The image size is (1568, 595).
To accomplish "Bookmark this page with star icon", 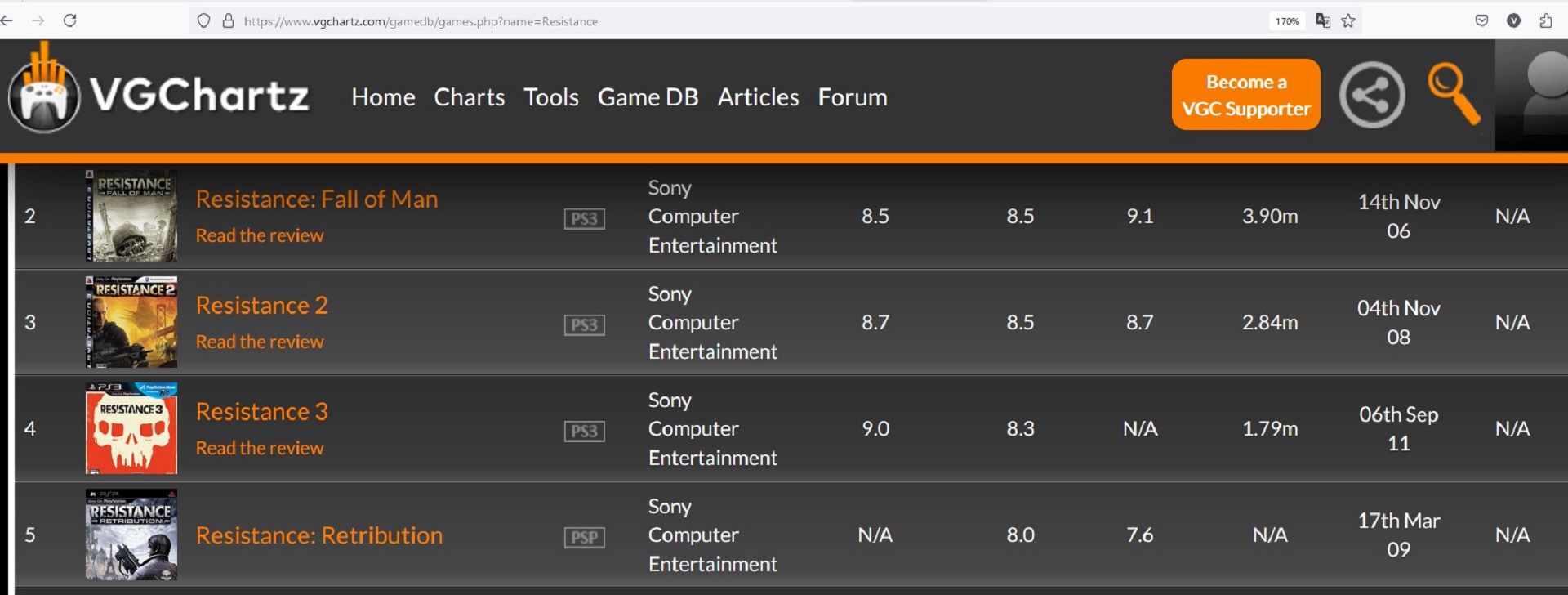I will [x=1348, y=20].
